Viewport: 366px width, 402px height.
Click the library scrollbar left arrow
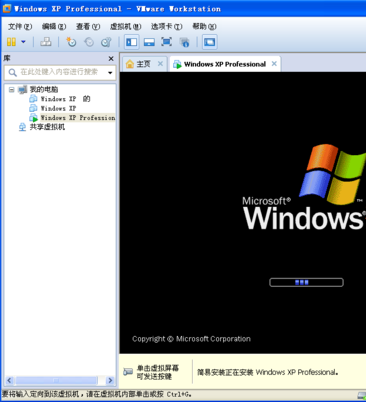tap(9, 380)
